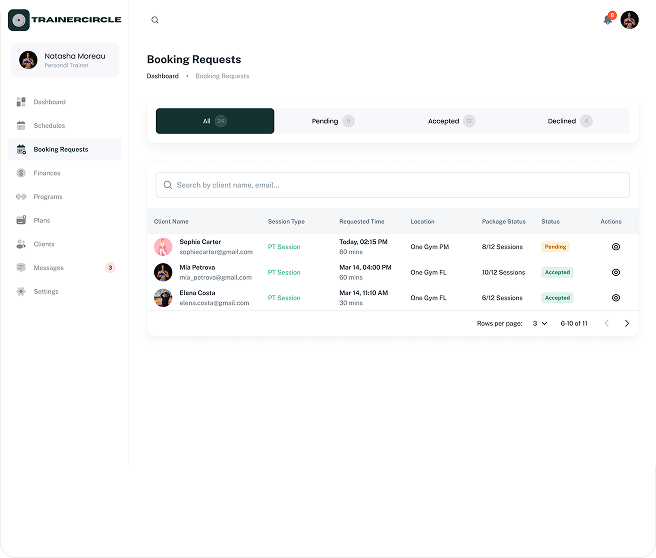Click Sophie Carter's avatar

(163, 247)
